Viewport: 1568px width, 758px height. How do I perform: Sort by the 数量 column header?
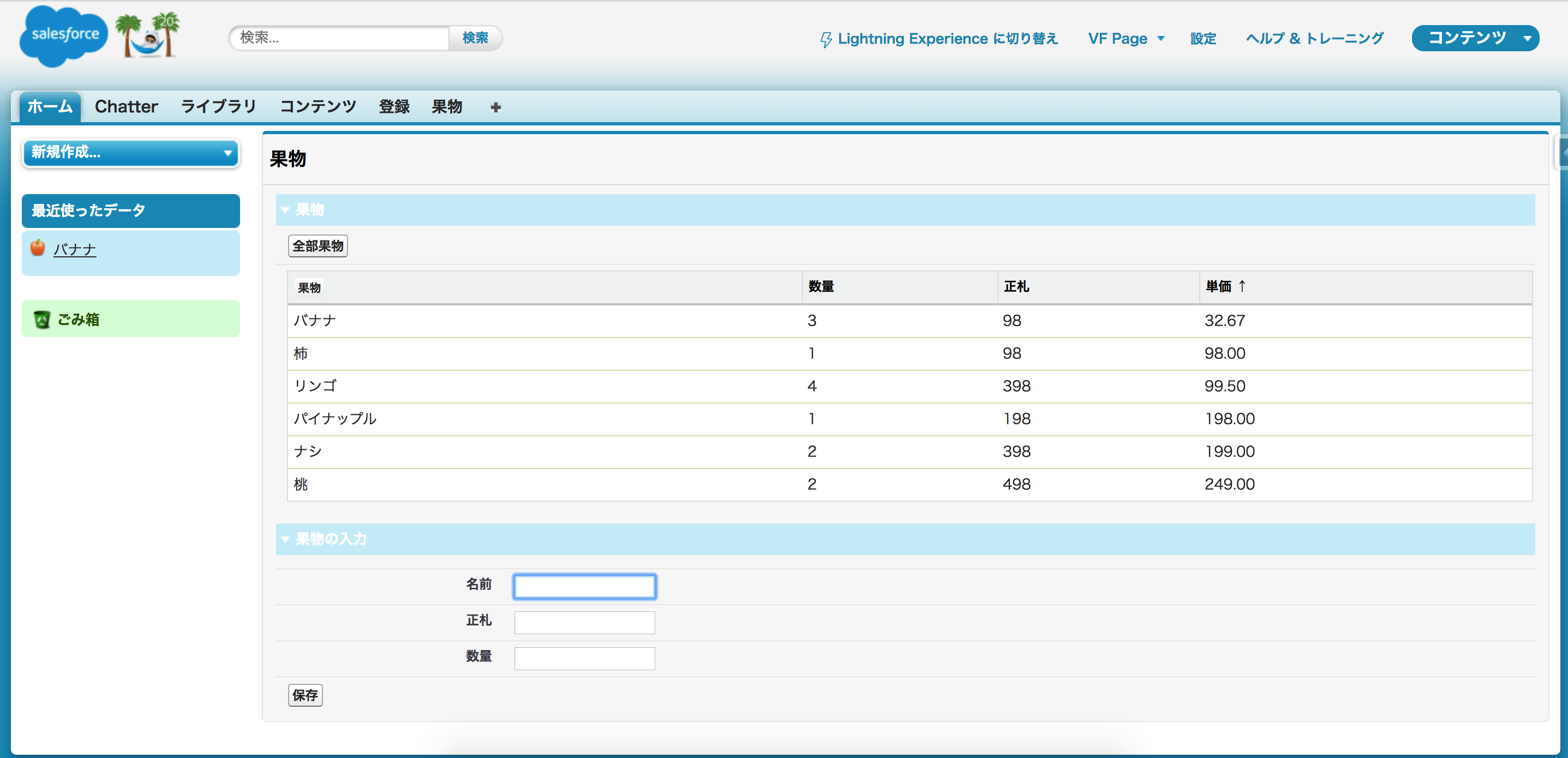821,286
